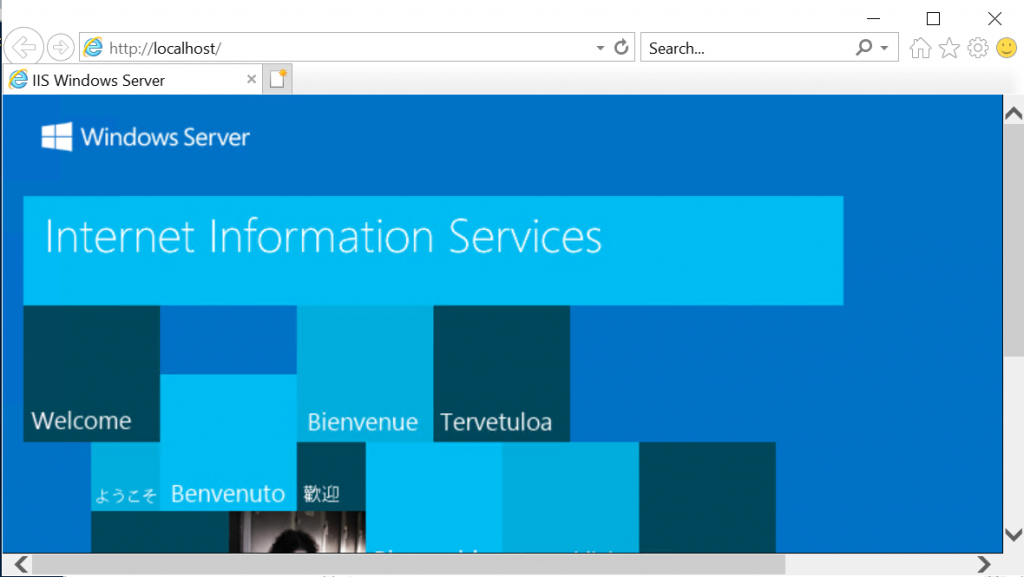Click the browser Forward arrow button
1024x577 pixels.
pyautogui.click(x=61, y=48)
